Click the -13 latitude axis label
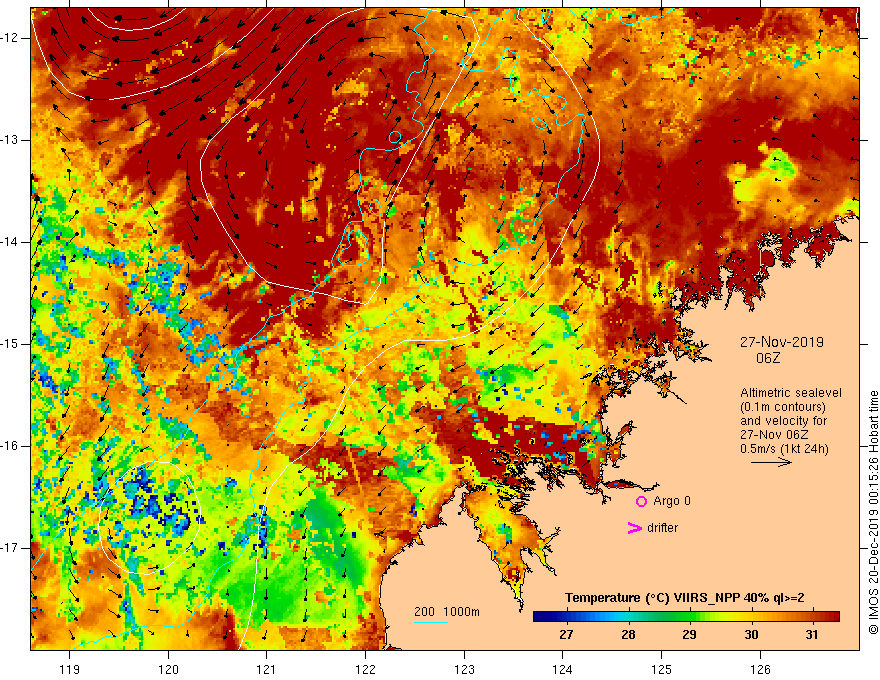This screenshot has width=880, height=680. coord(11,140)
